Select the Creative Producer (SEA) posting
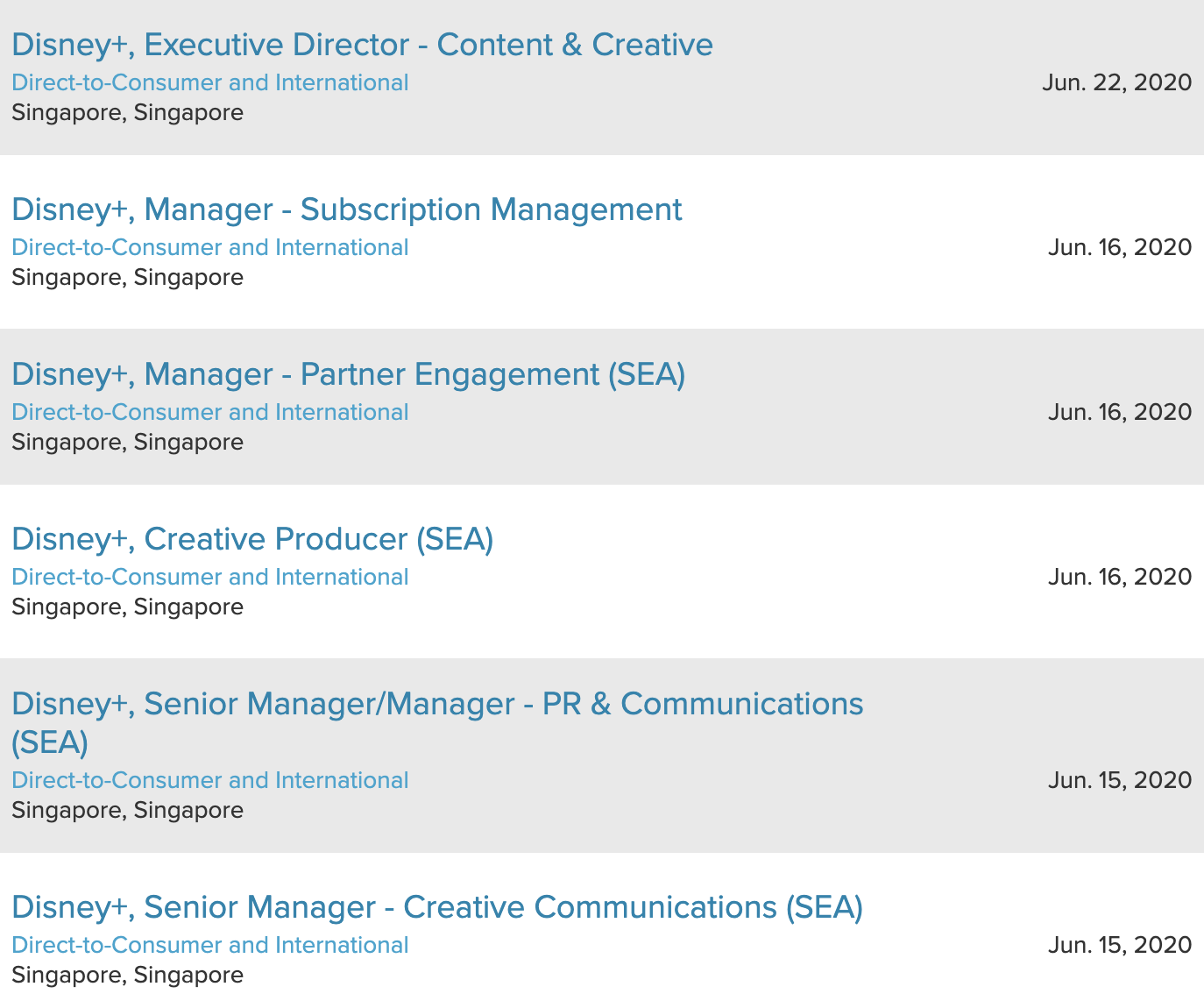Image resolution: width=1204 pixels, height=1008 pixels. [252, 539]
